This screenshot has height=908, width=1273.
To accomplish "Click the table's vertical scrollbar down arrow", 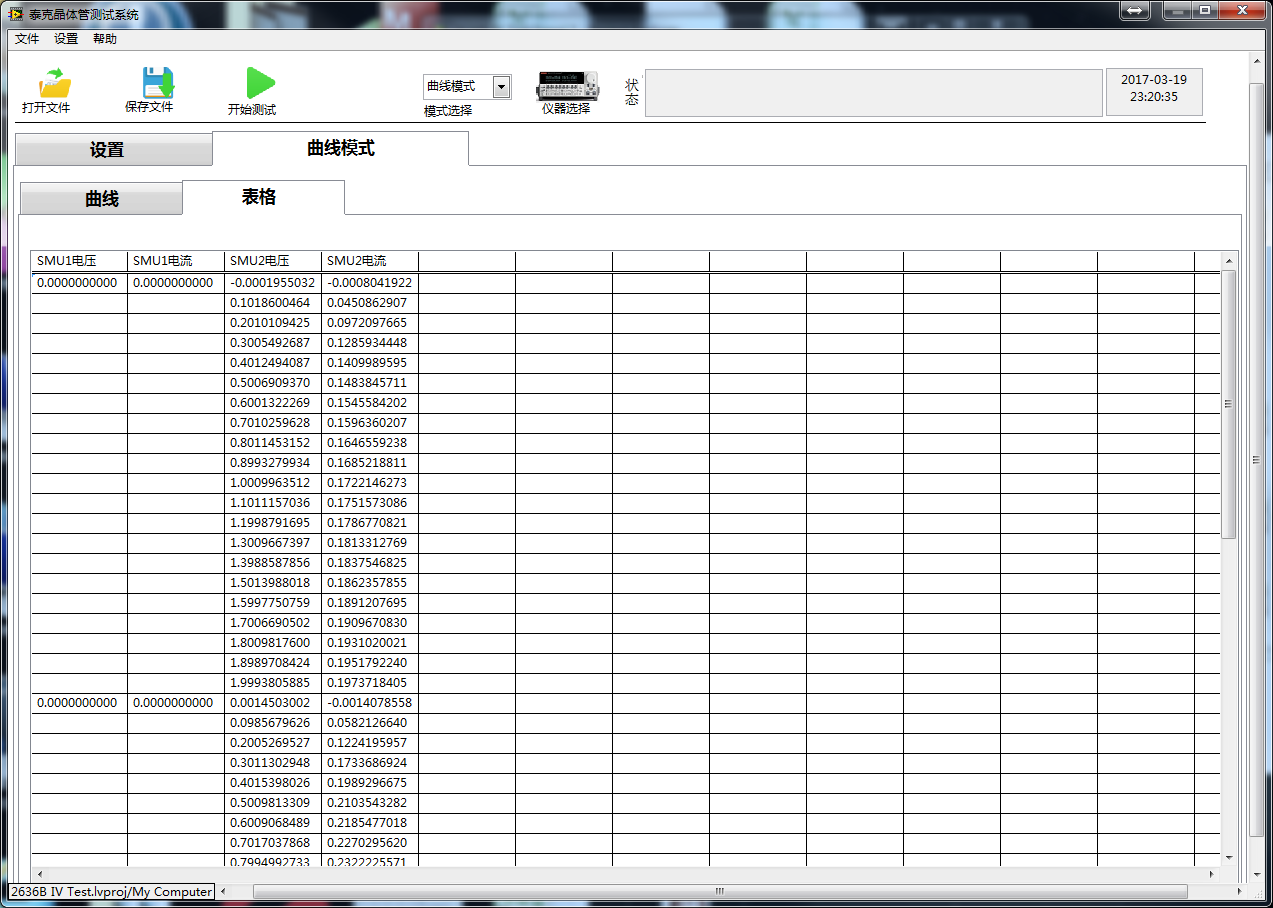I will [1229, 857].
